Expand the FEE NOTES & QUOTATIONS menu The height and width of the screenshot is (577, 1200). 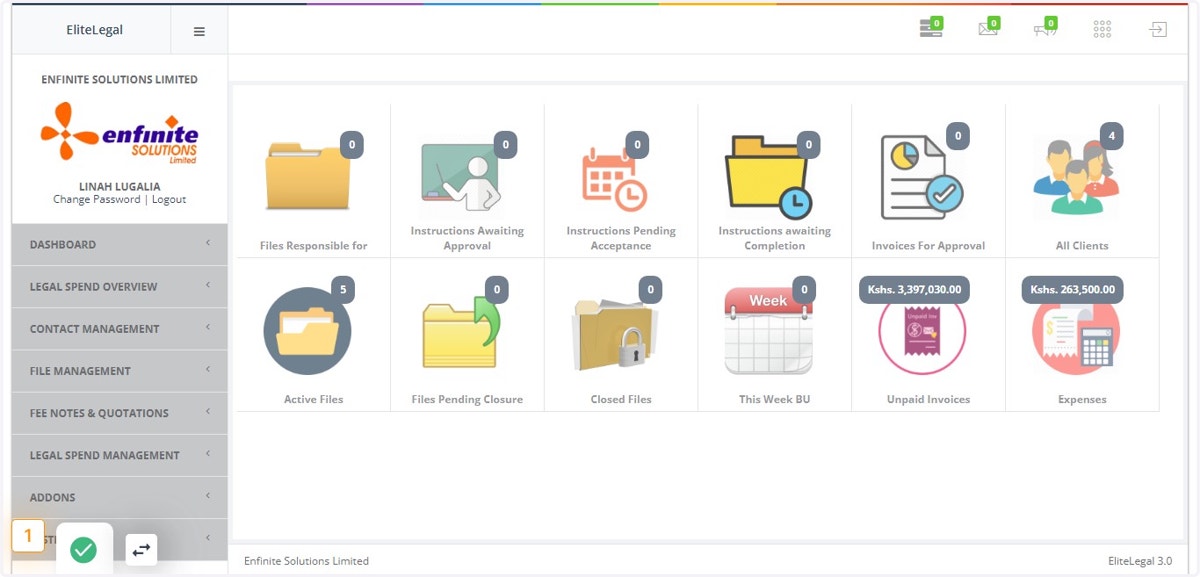pos(120,412)
